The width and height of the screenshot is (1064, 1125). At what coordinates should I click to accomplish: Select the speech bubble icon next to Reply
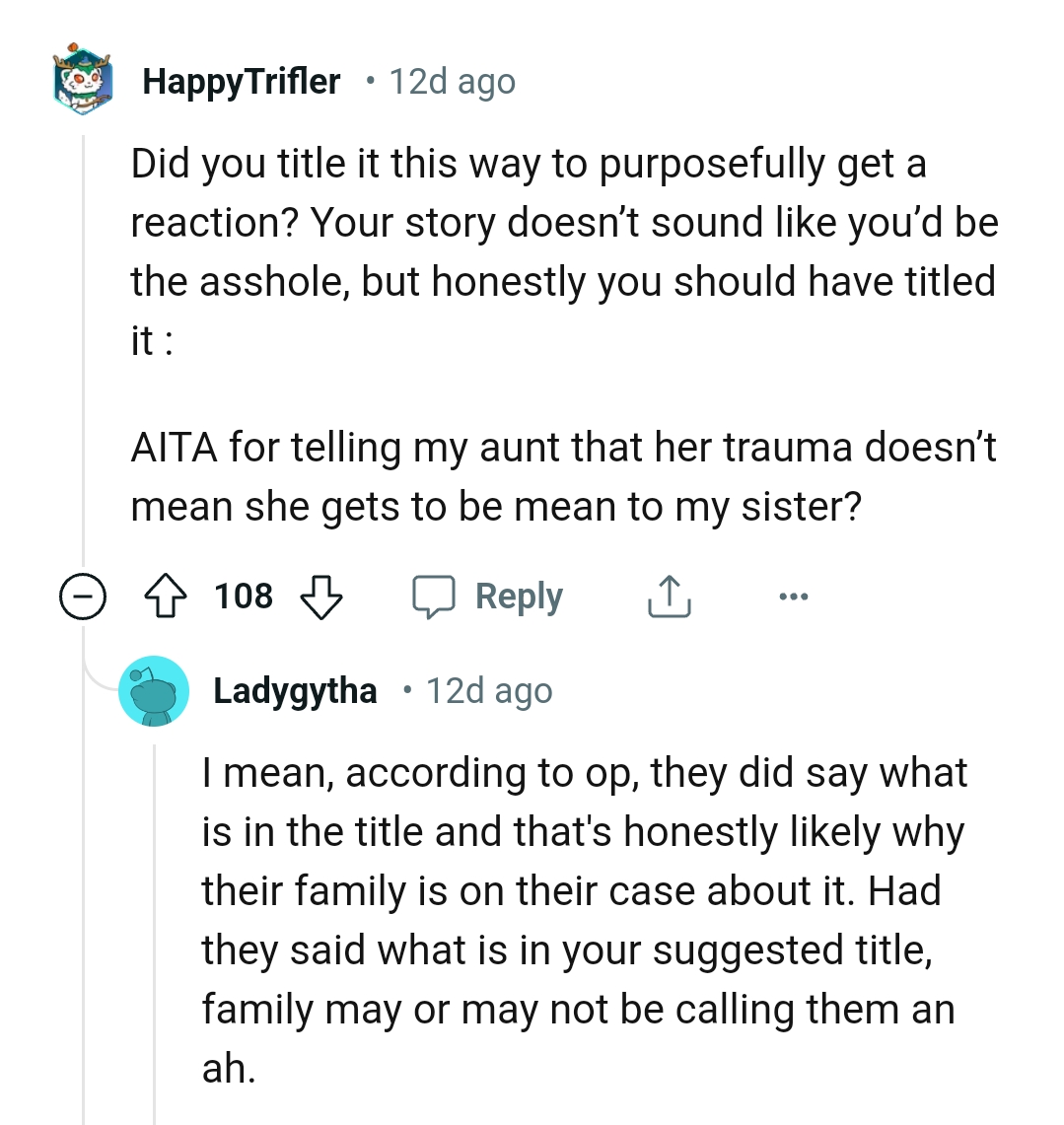pos(437,595)
